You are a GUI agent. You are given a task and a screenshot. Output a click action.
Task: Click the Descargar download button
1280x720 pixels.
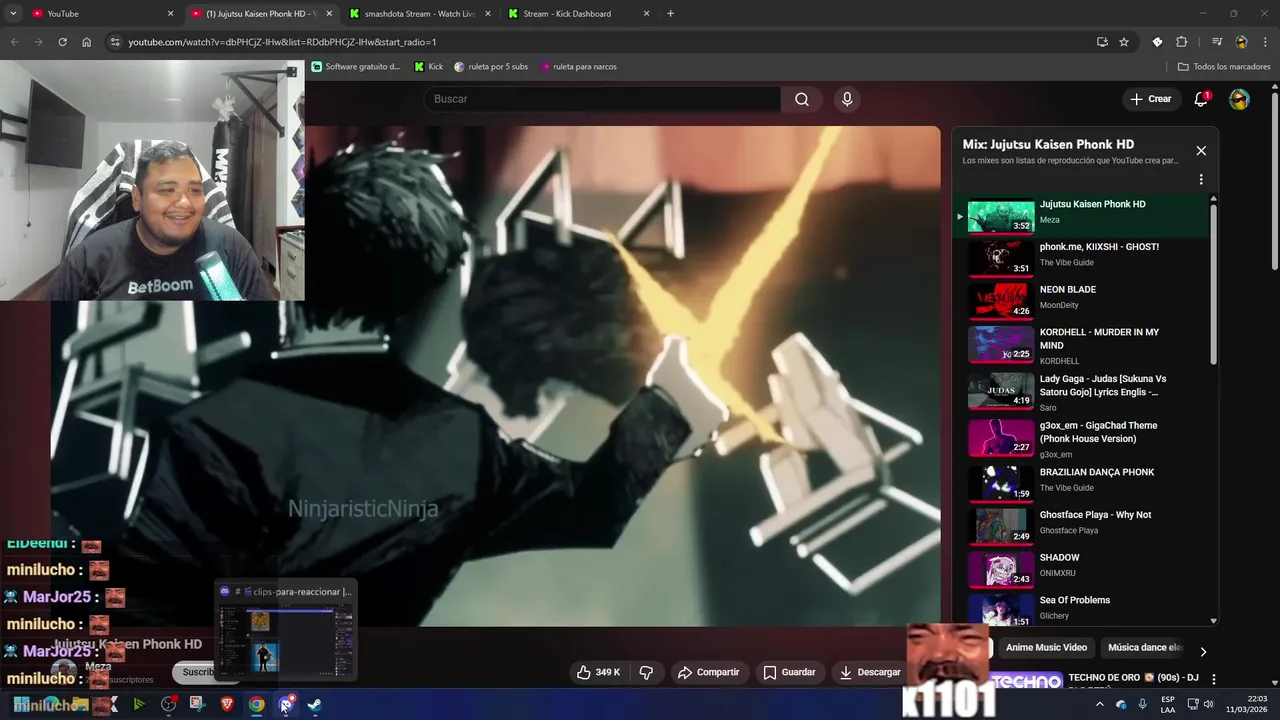[x=868, y=672]
